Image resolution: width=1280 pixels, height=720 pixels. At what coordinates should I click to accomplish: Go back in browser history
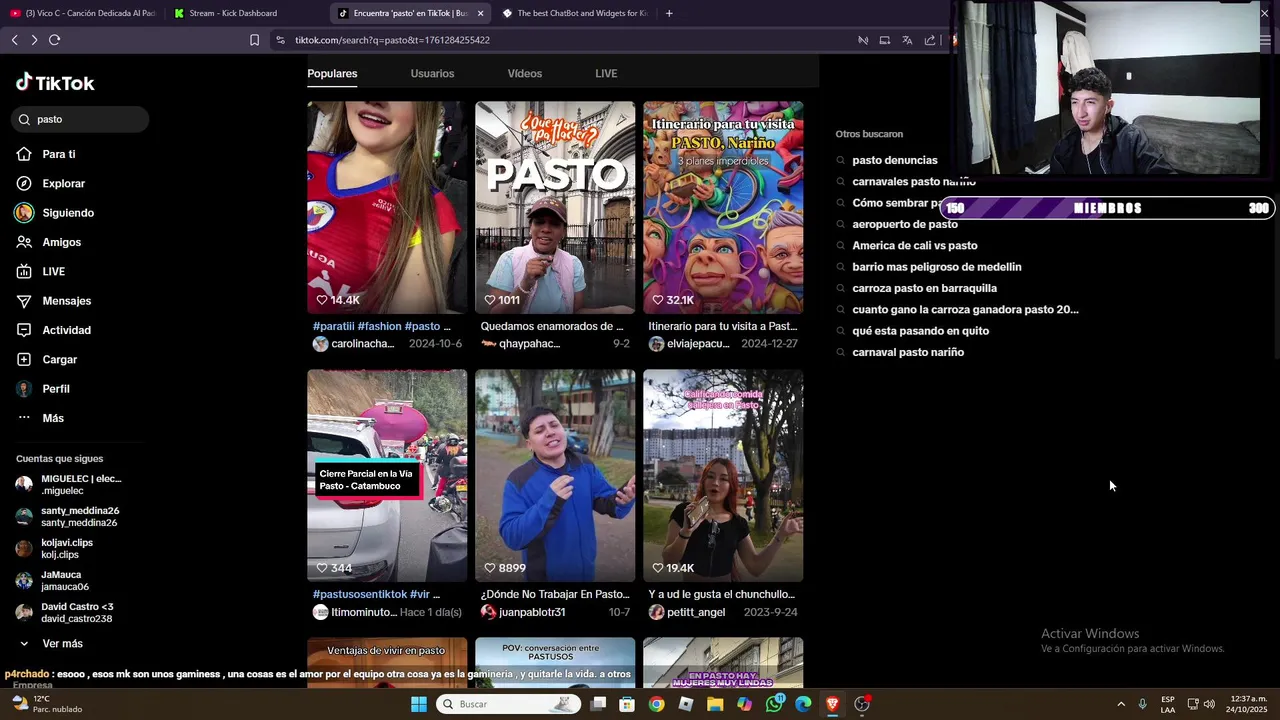(14, 40)
